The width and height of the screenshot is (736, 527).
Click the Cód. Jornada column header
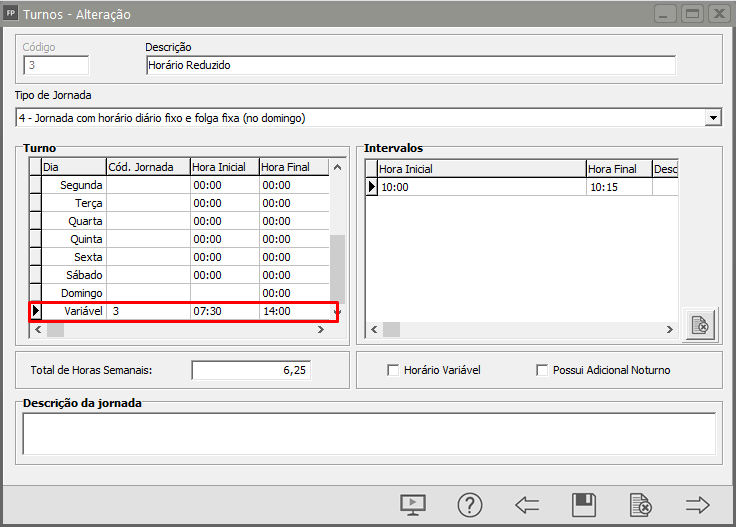coord(148,167)
